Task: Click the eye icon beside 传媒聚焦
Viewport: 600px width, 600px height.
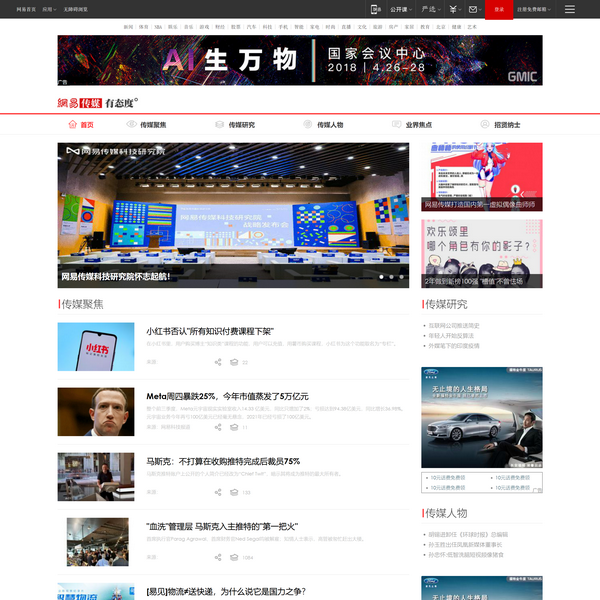Action: coord(132,125)
